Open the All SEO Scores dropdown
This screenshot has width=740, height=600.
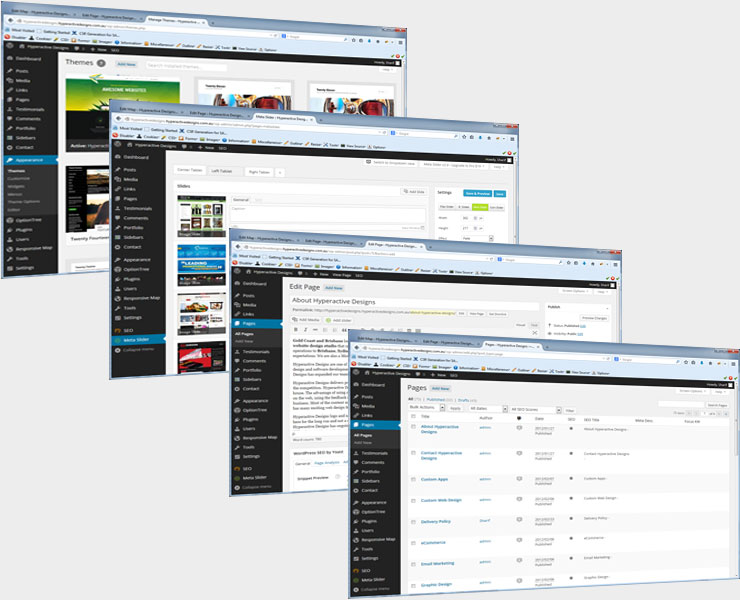(x=536, y=410)
